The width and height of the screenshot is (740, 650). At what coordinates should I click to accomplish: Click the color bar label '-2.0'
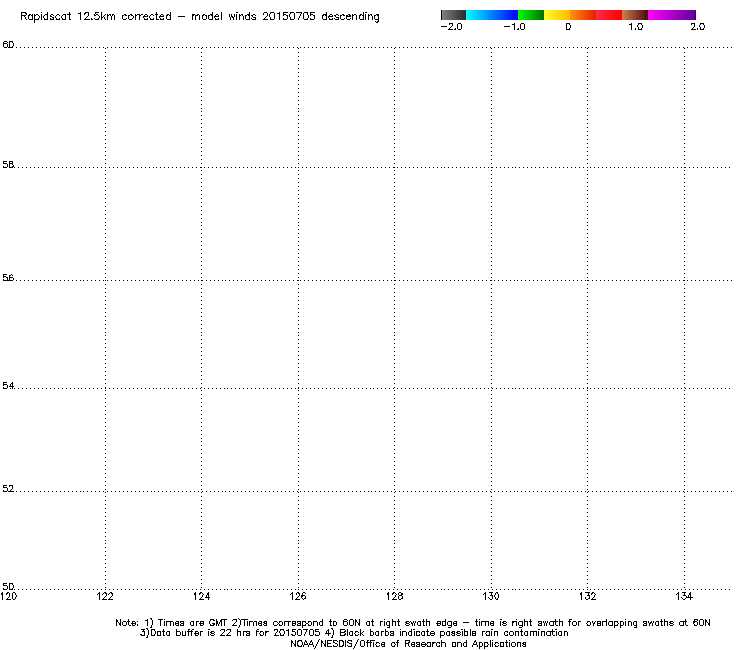[x=452, y=27]
